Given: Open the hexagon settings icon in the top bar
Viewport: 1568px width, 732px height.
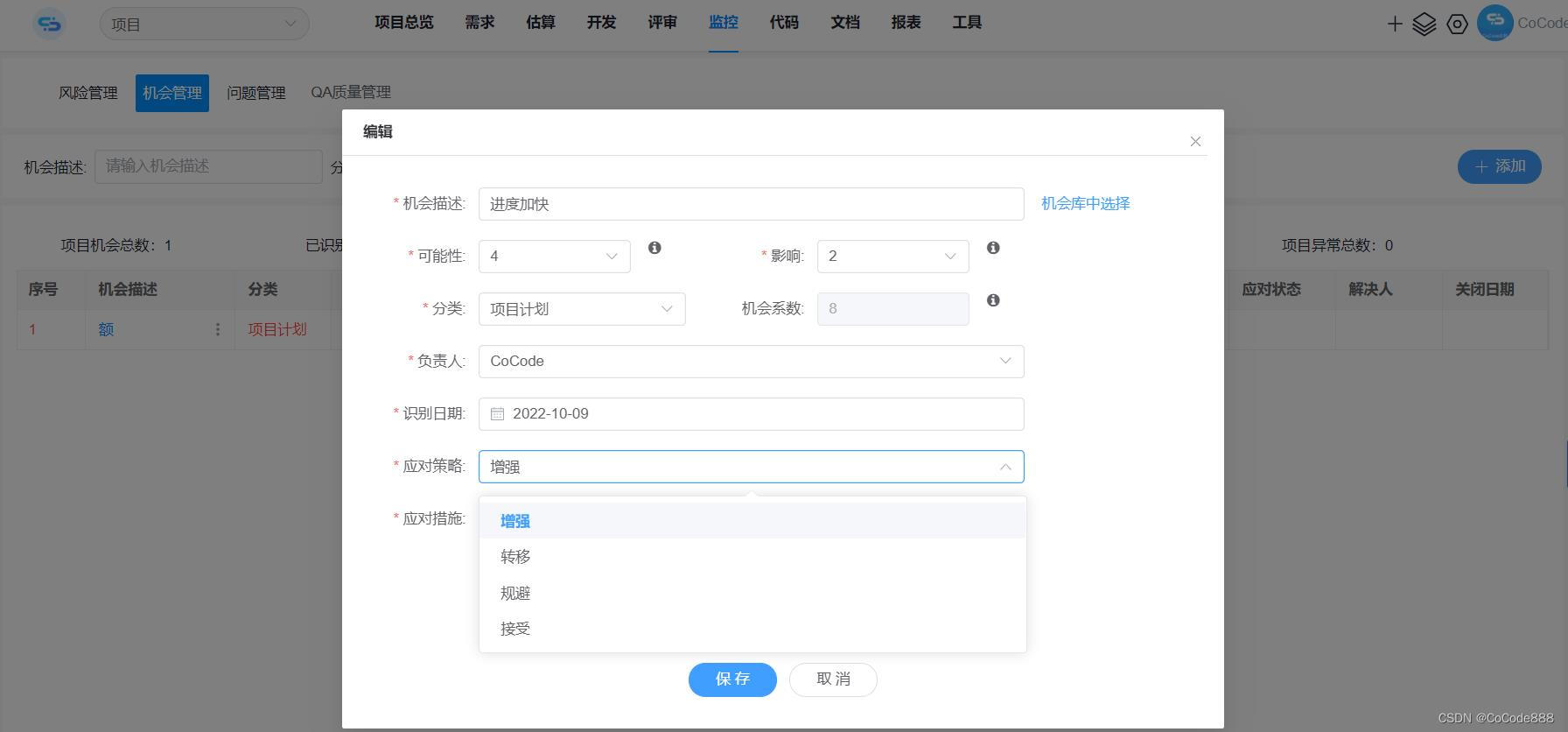Looking at the screenshot, I should (1457, 25).
